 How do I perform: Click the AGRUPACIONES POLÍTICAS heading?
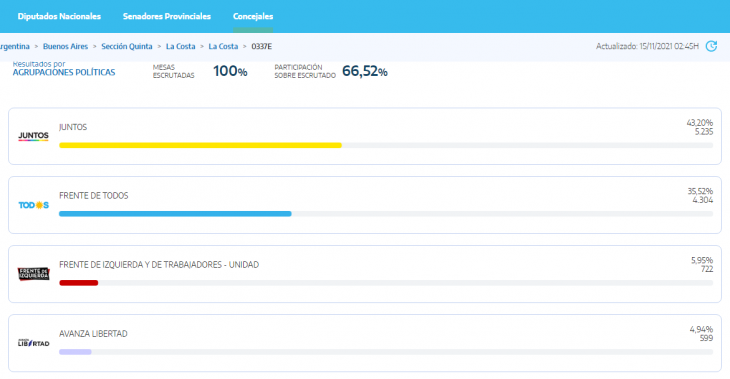pos(64,73)
